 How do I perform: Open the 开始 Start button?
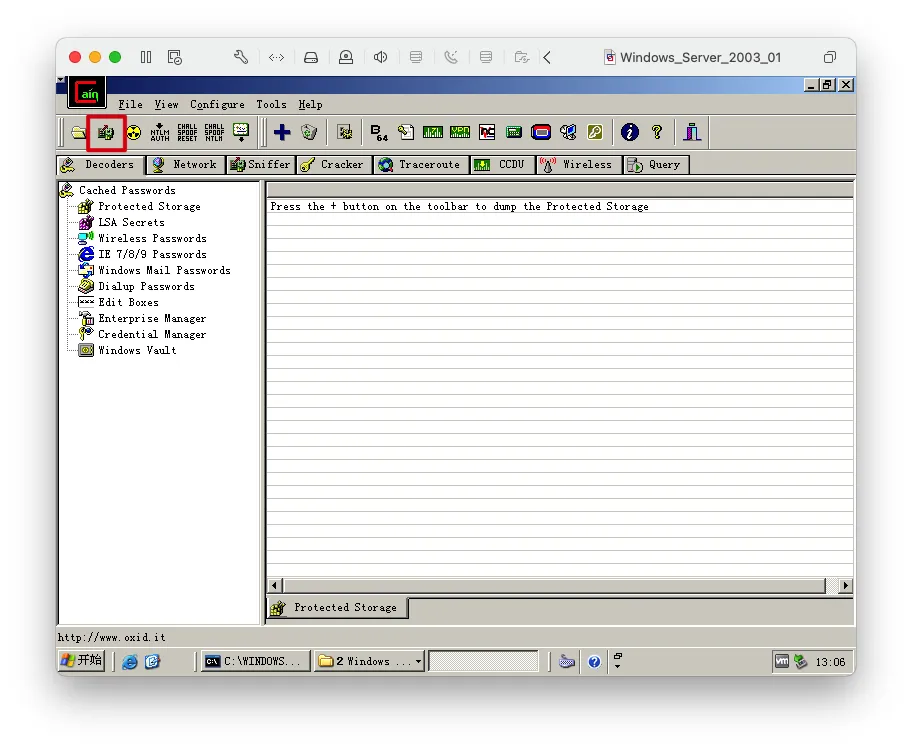click(82, 660)
